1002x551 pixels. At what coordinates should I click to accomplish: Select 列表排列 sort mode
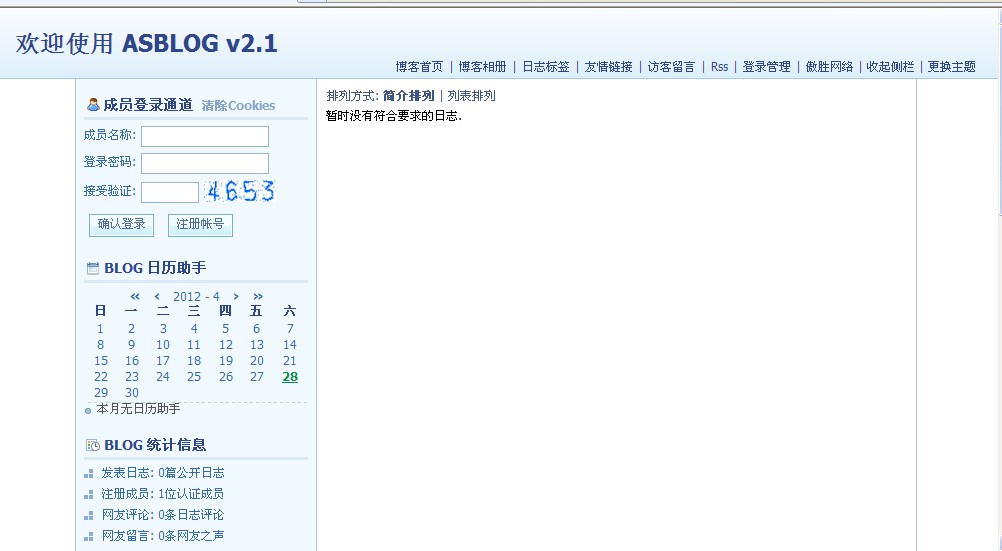pos(472,96)
